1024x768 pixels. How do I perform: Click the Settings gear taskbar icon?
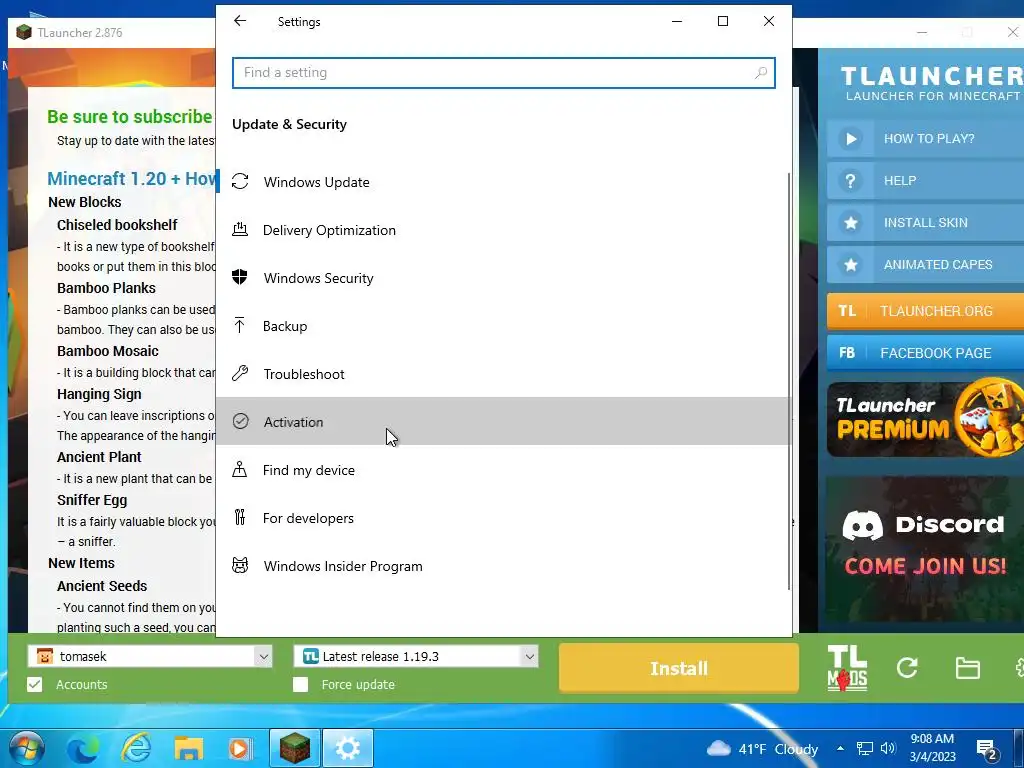pyautogui.click(x=348, y=748)
